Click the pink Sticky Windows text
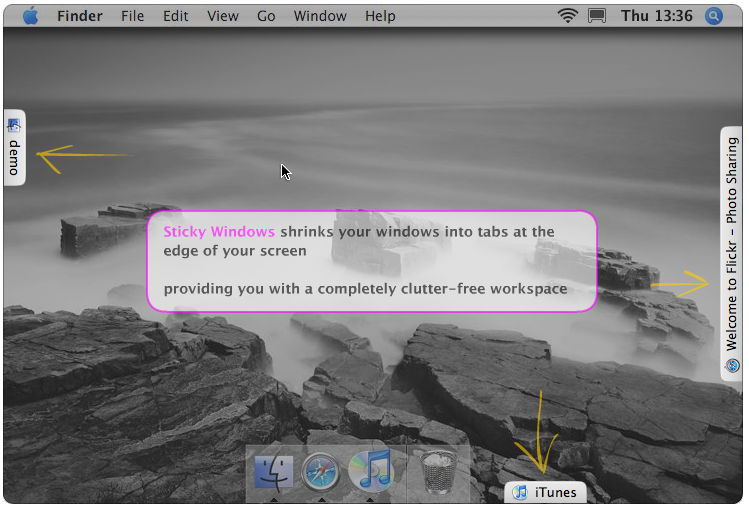The image size is (749, 505). [219, 231]
